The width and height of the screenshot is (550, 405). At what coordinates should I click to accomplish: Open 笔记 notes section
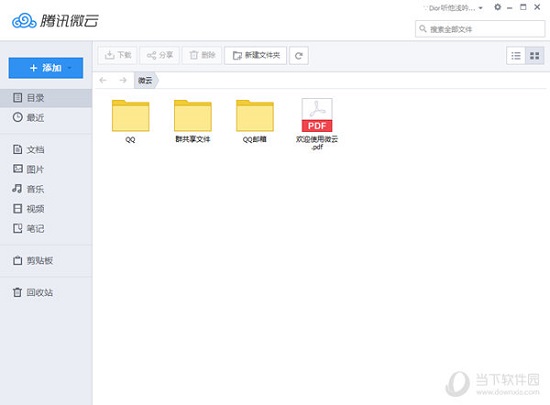click(x=46, y=229)
